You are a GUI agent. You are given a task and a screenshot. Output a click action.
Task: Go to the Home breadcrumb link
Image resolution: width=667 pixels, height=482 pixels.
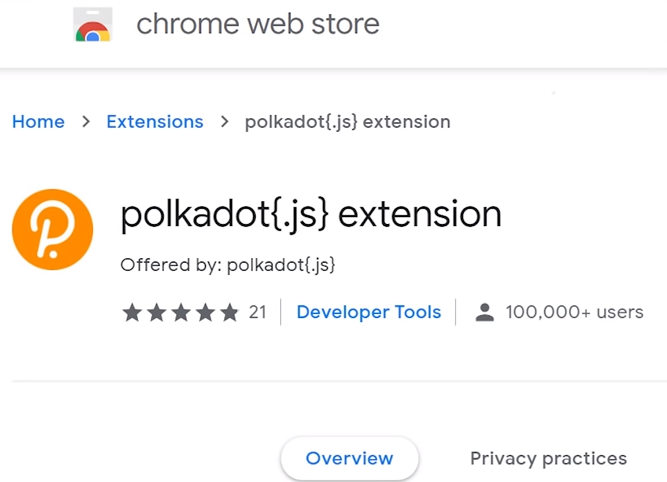(38, 122)
